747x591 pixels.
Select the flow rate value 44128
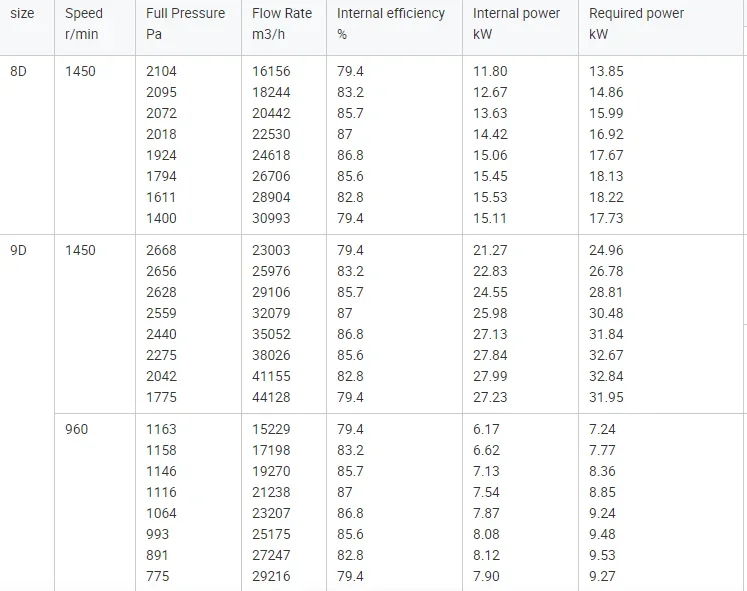pos(271,397)
